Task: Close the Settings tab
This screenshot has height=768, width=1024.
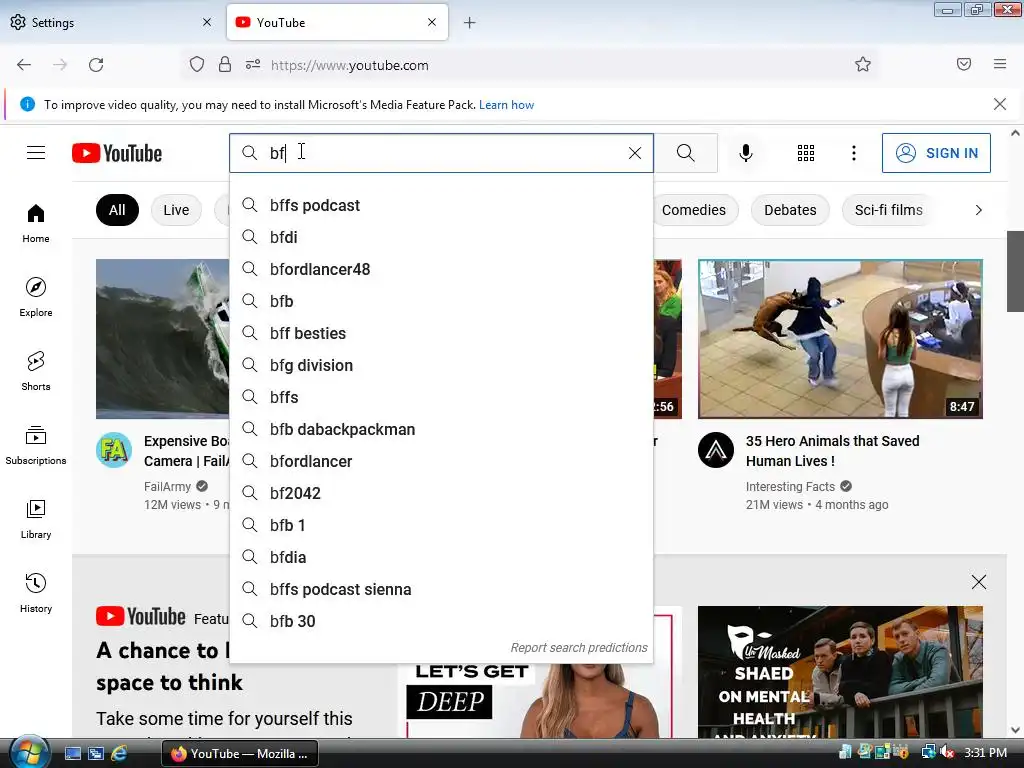Action: tap(207, 22)
